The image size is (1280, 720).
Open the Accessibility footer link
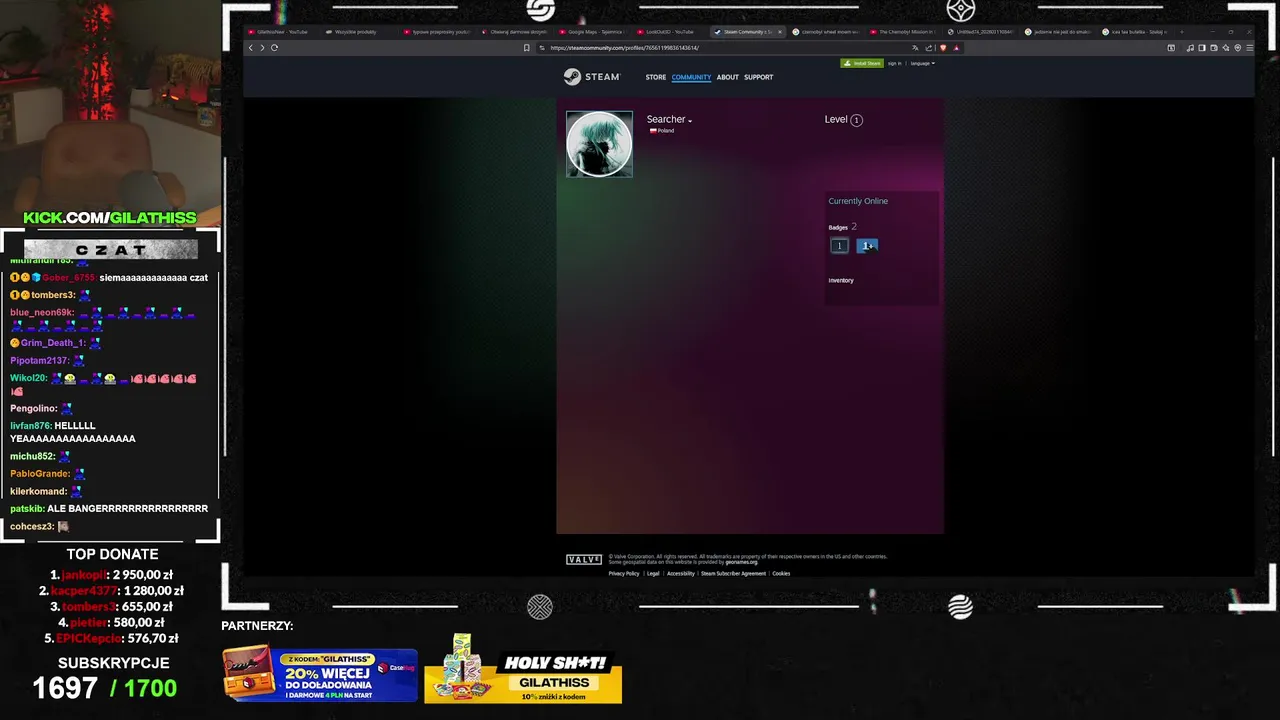(x=680, y=574)
